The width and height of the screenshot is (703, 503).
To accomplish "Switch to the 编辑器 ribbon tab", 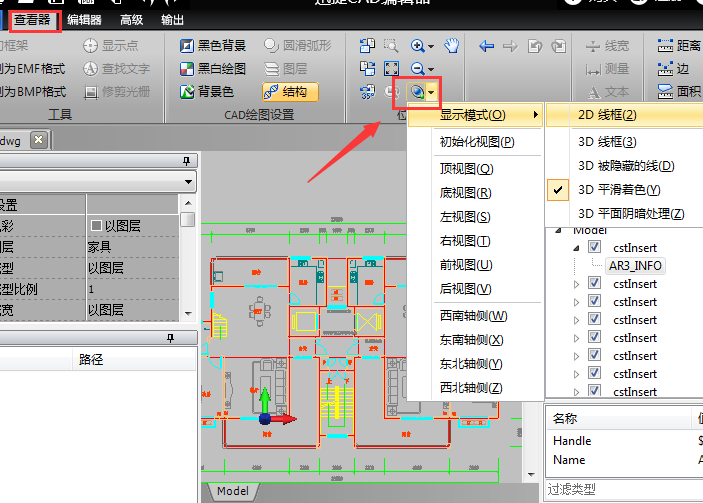I will pyautogui.click(x=84, y=18).
